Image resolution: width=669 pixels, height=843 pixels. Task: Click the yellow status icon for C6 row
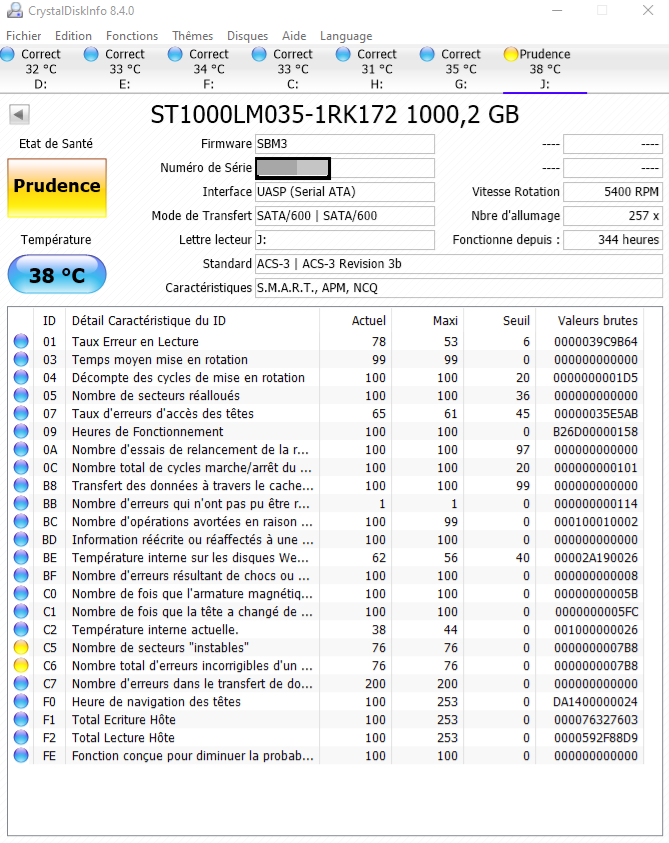(21, 666)
